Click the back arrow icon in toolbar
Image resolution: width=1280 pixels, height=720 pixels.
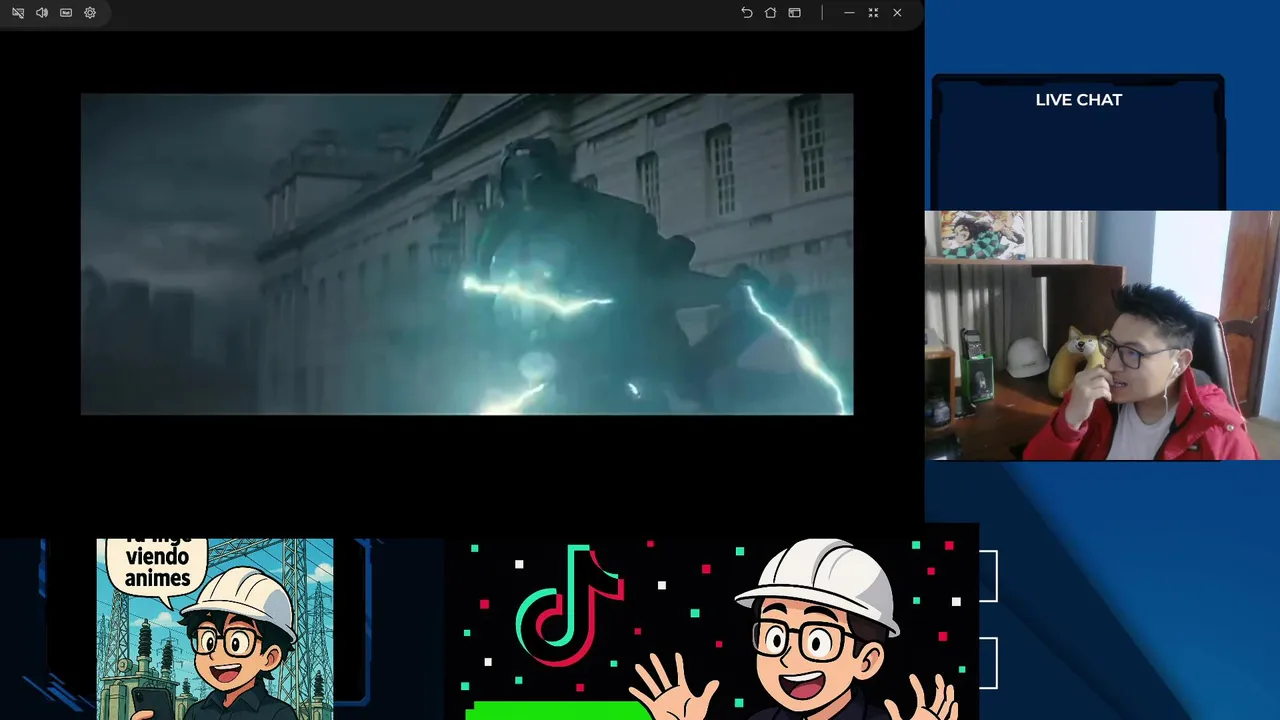746,13
